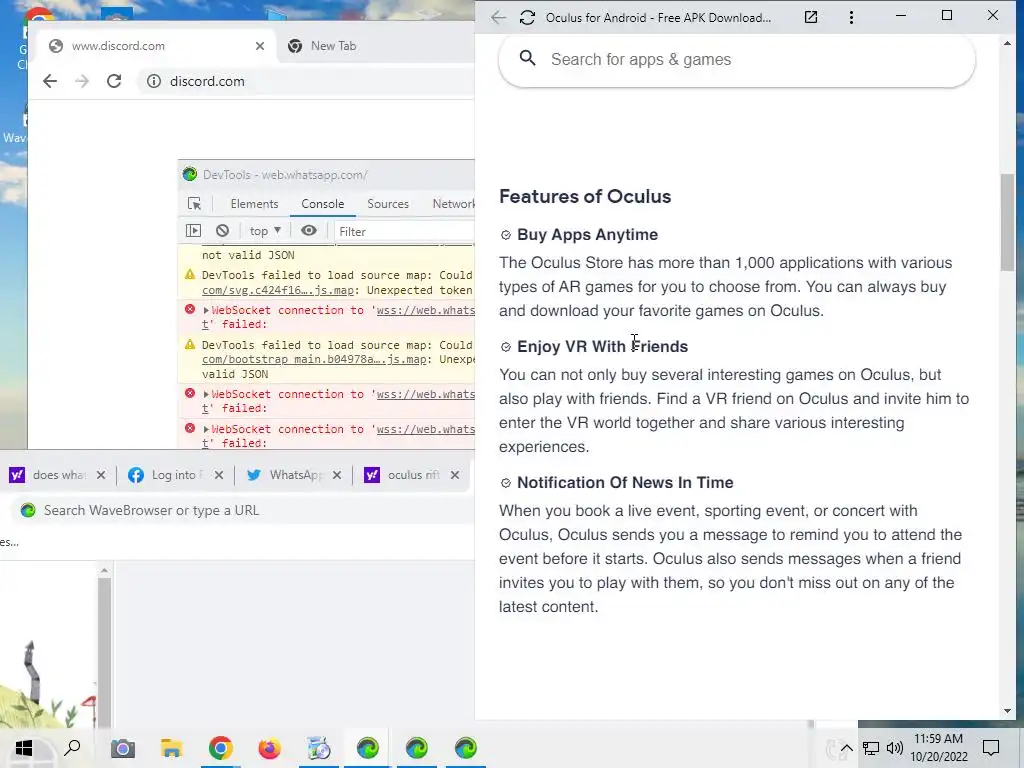Go back in the Oculus APK window
Screen dimensions: 1024x768
pos(498,18)
